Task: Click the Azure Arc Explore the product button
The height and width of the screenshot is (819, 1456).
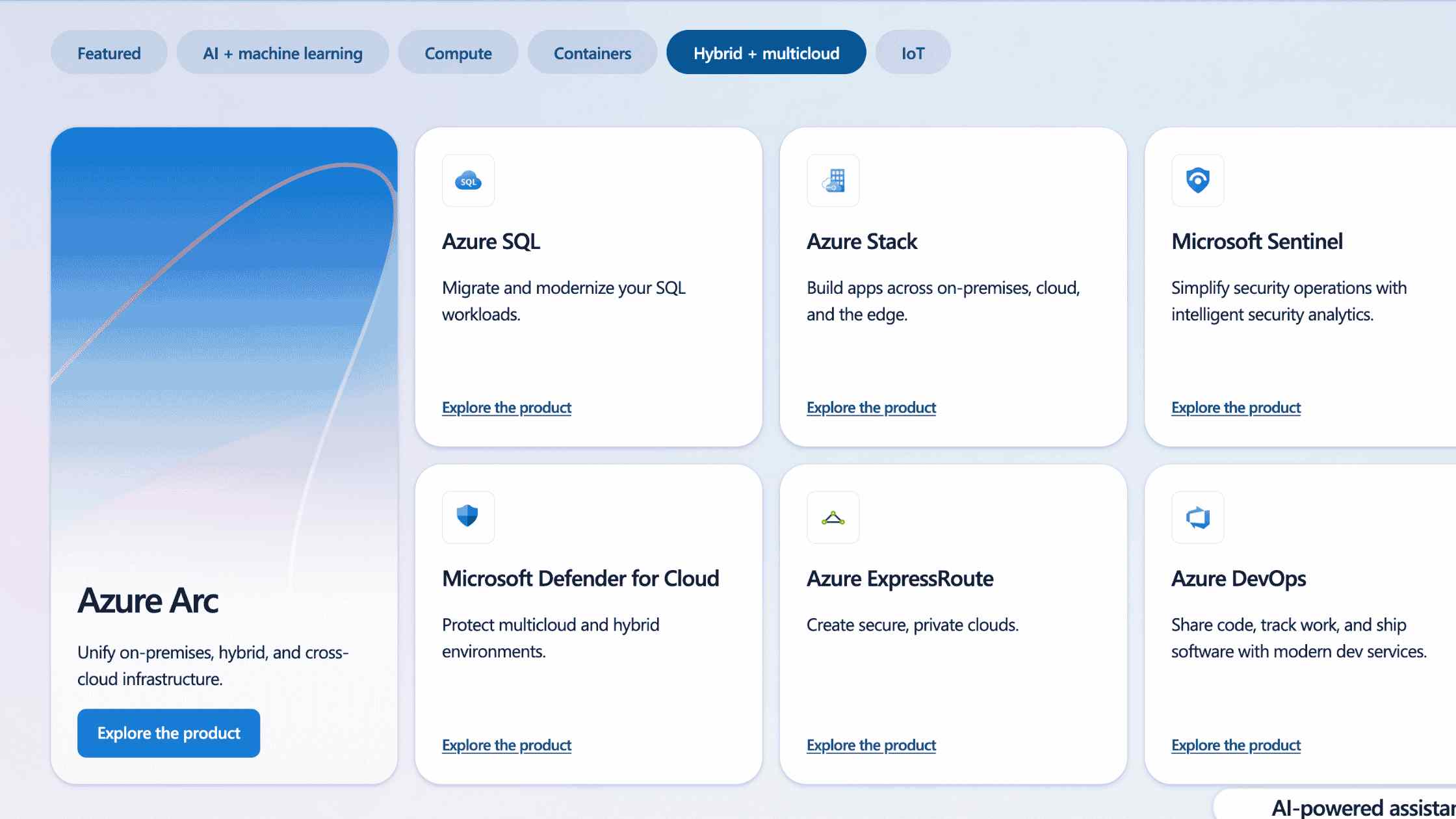Action: (168, 733)
